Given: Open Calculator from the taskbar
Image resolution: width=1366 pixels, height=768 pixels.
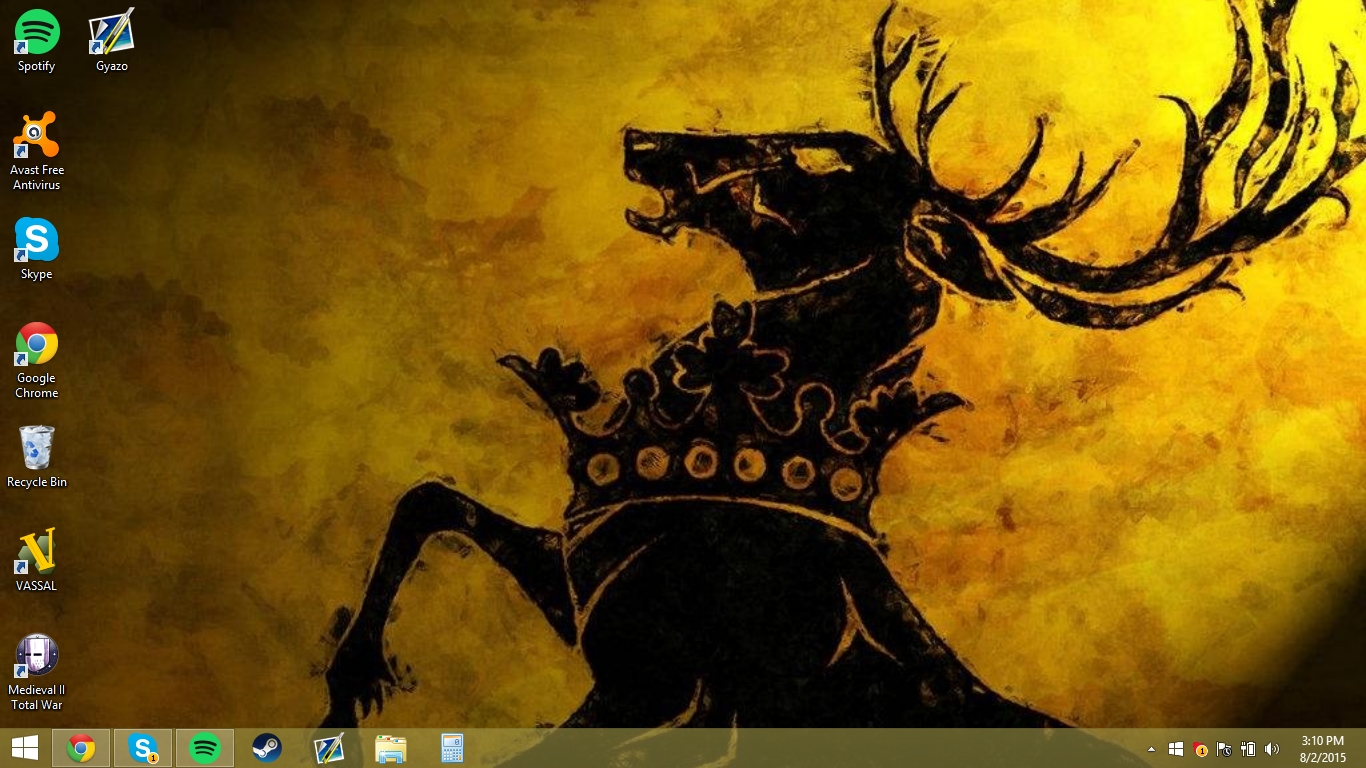Looking at the screenshot, I should click(453, 748).
